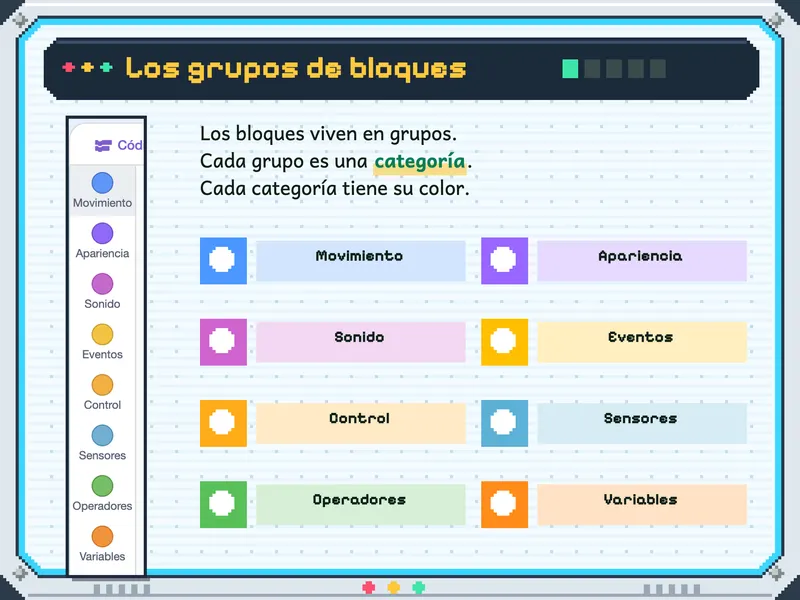Select the Control category circle in the sidebar

(102, 385)
